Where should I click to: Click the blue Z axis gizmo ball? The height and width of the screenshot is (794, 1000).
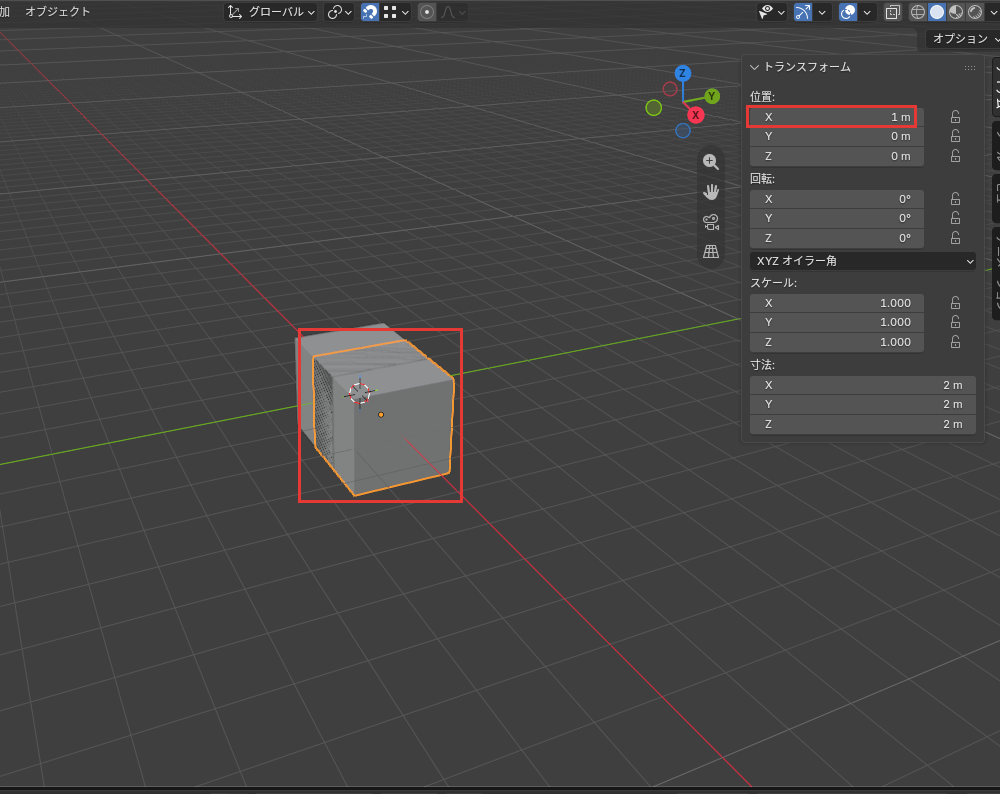682,73
